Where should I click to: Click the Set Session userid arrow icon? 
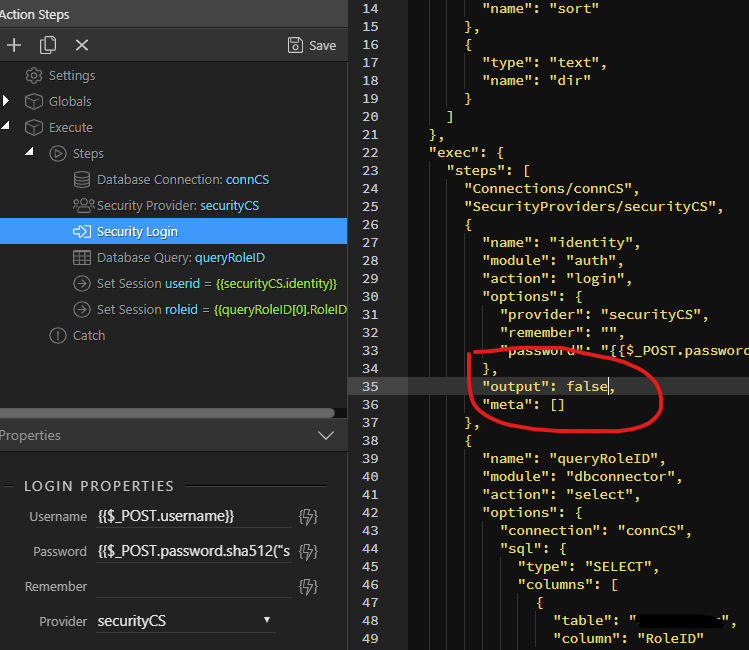click(82, 283)
